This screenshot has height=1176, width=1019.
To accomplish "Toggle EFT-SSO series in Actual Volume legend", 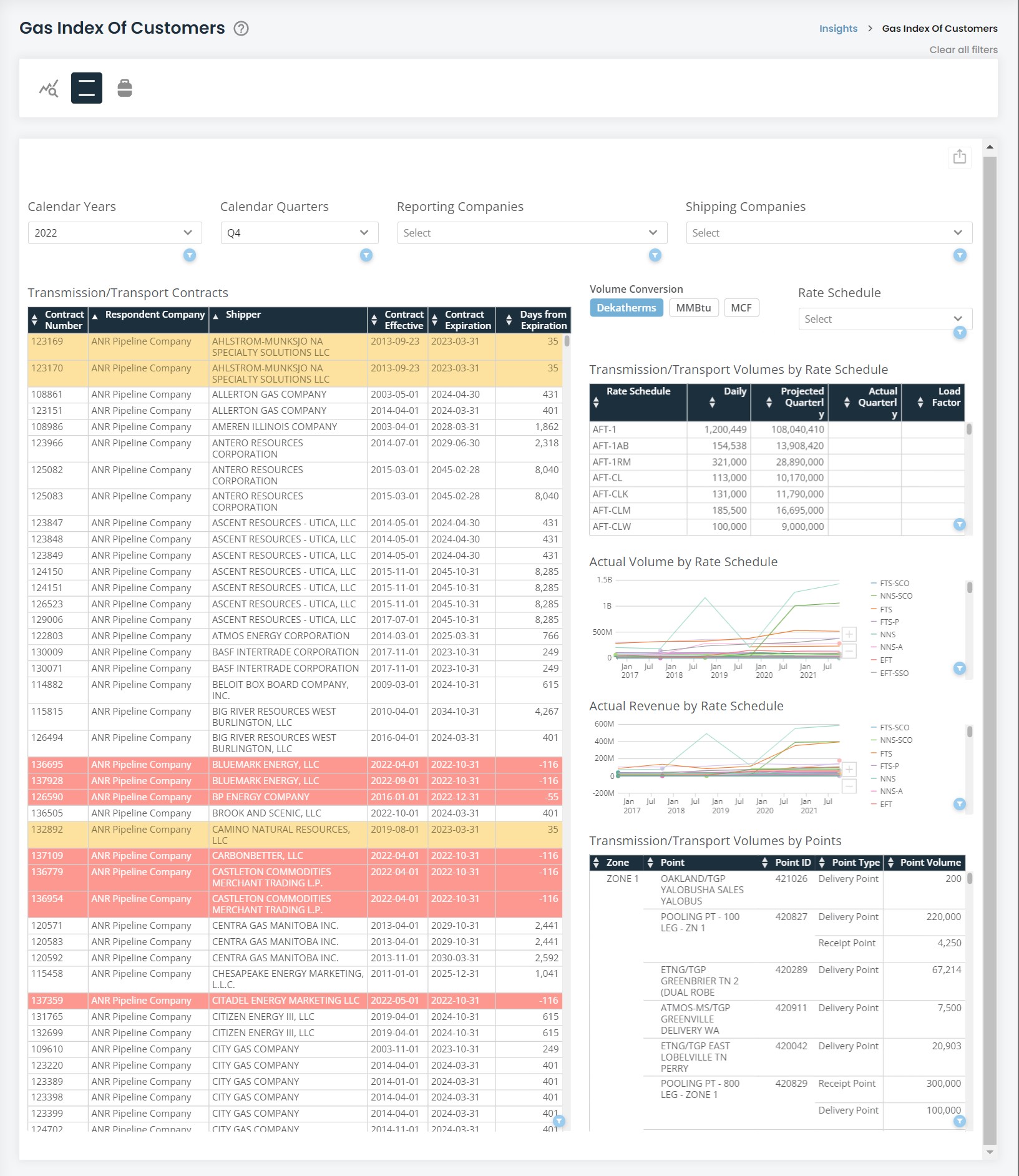I will 890,674.
